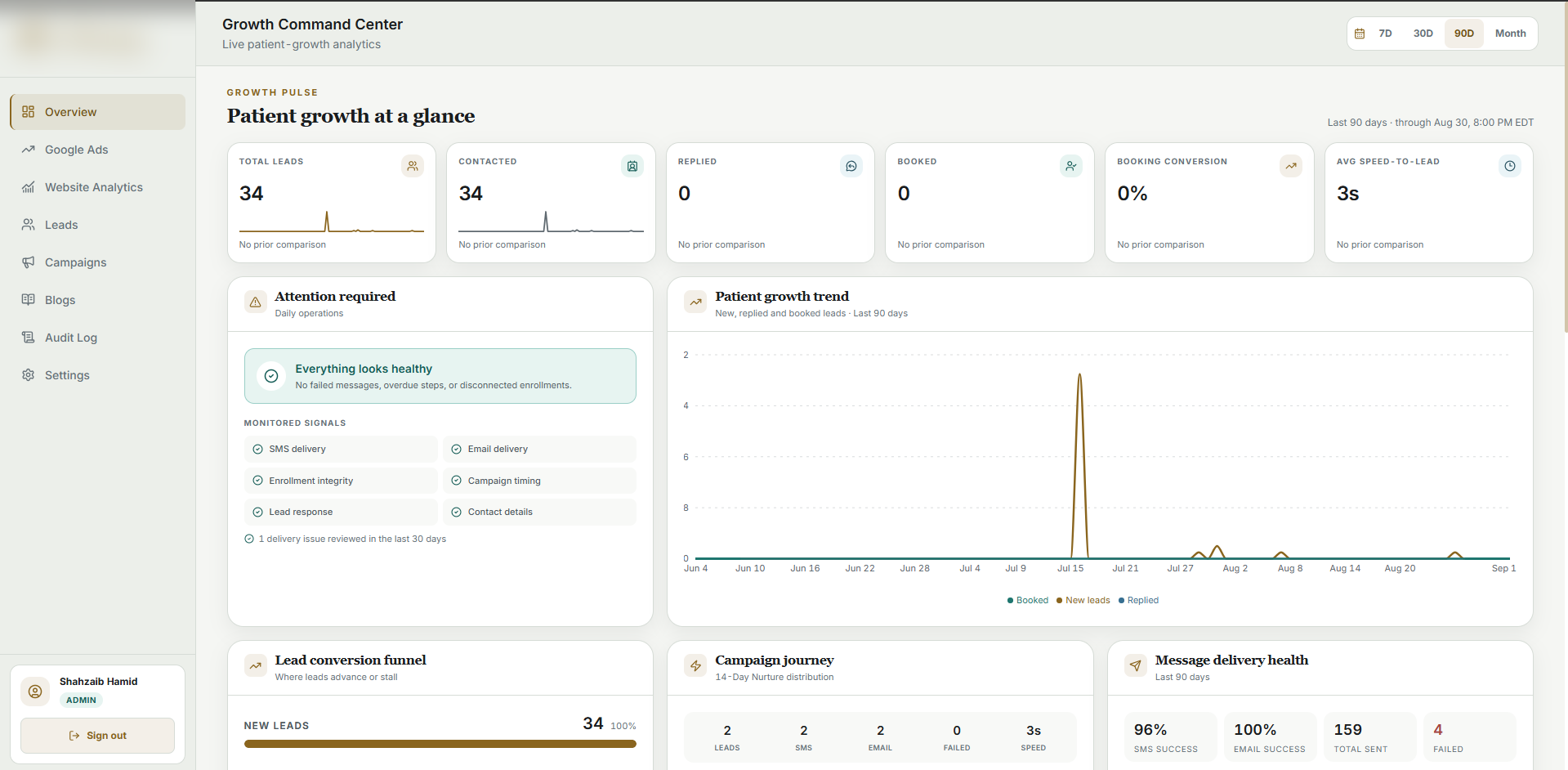Click the Leads people icon in sidebar
The image size is (1568, 770).
point(29,225)
